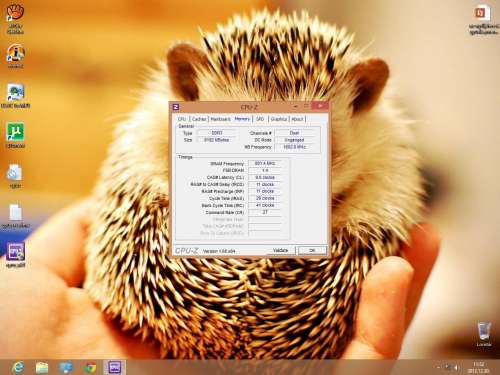Click the RAS# to CAS# Delay value
This screenshot has height=375, width=500.
coord(265,184)
